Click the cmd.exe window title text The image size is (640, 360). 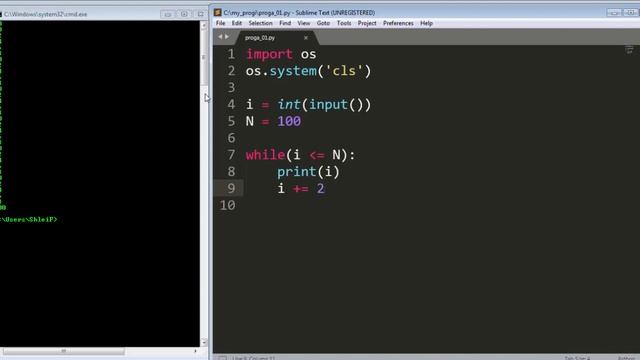(46, 14)
